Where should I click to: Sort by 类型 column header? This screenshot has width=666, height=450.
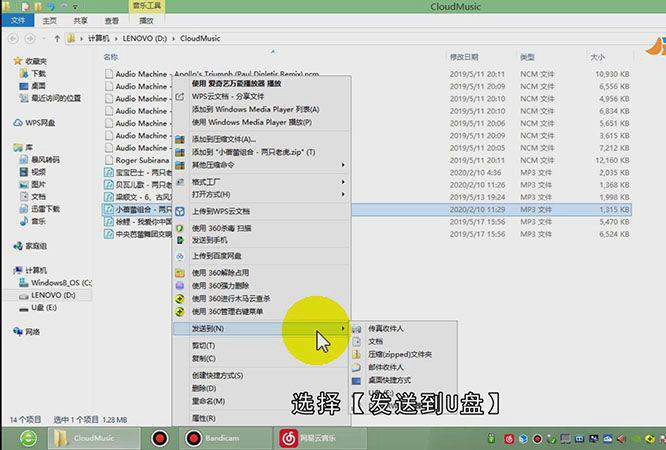(527, 57)
